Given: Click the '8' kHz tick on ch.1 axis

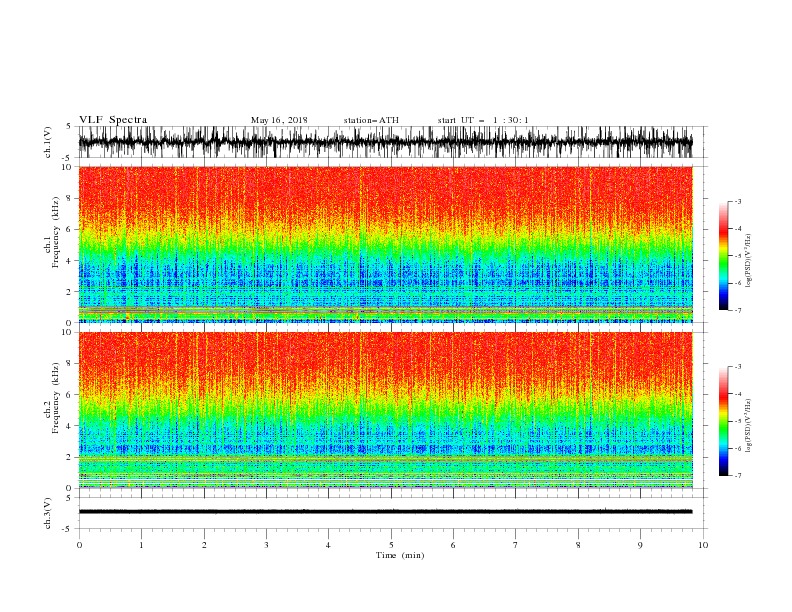Looking at the screenshot, I should 69,198.
